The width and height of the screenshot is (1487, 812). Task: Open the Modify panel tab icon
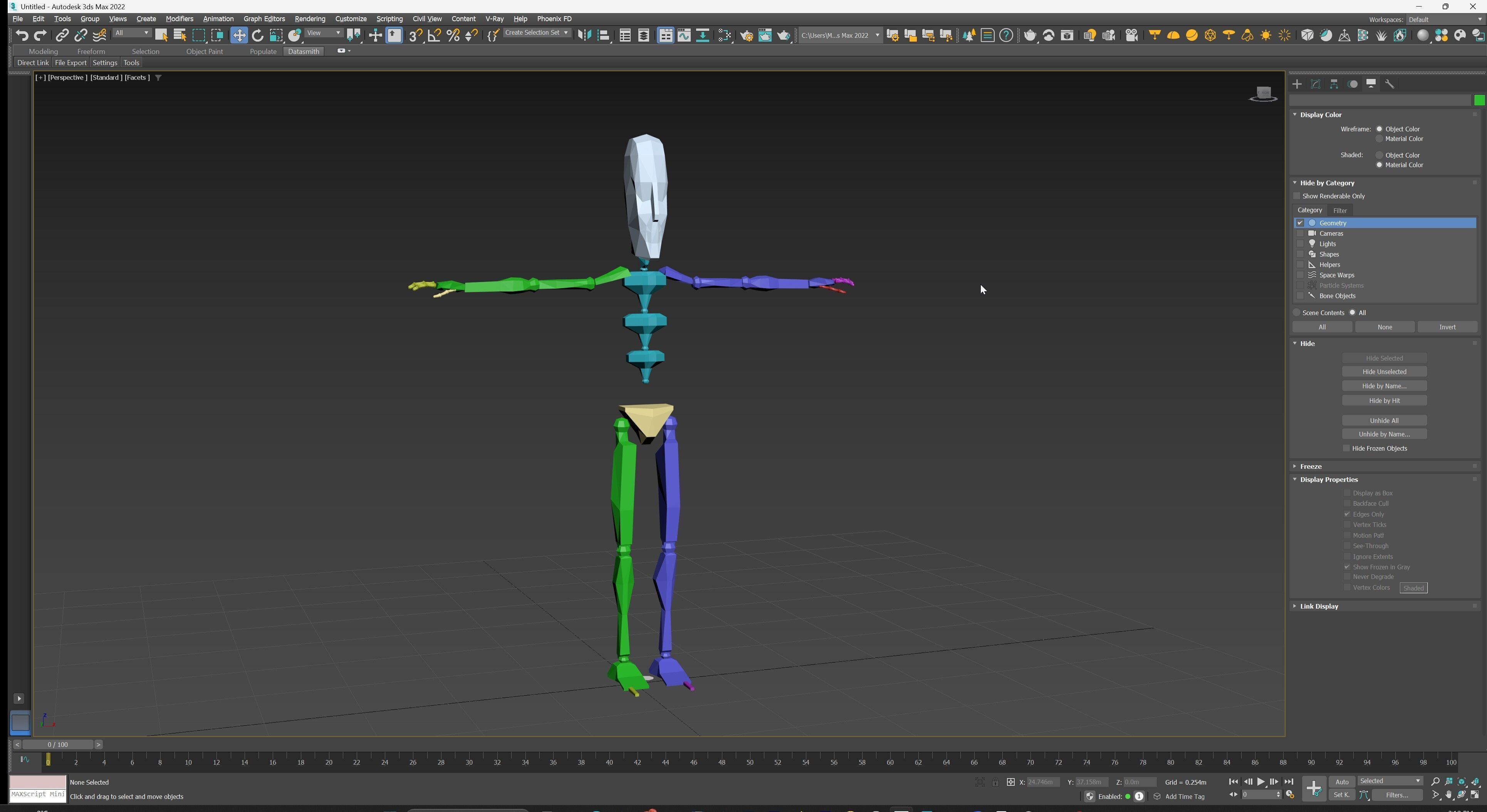[1316, 84]
